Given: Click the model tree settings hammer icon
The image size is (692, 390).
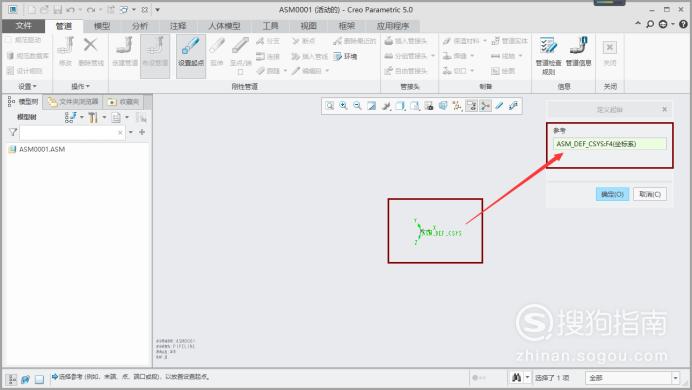Looking at the screenshot, I should (93, 117).
